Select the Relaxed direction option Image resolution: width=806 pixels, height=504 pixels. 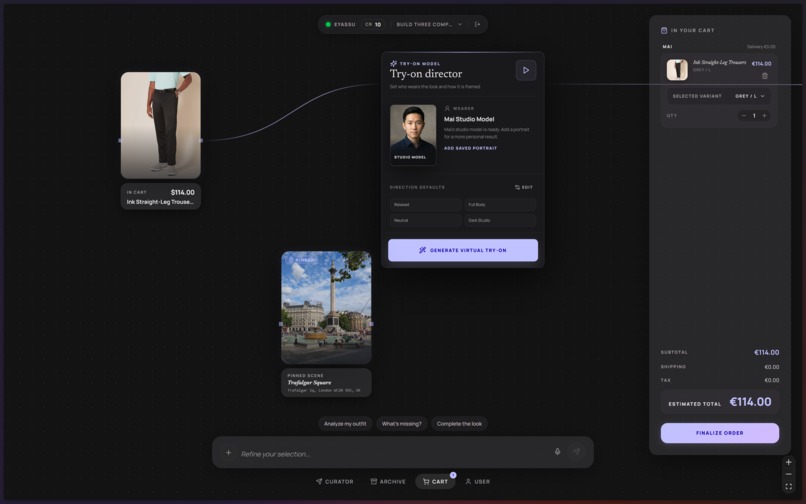pyautogui.click(x=425, y=205)
